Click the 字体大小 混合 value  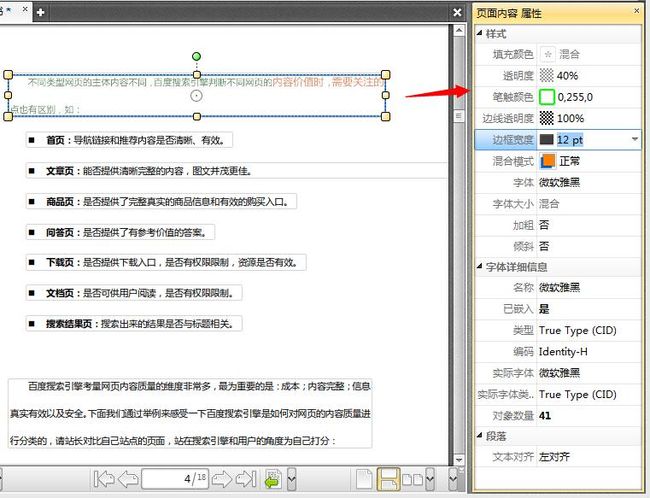pyautogui.click(x=549, y=204)
